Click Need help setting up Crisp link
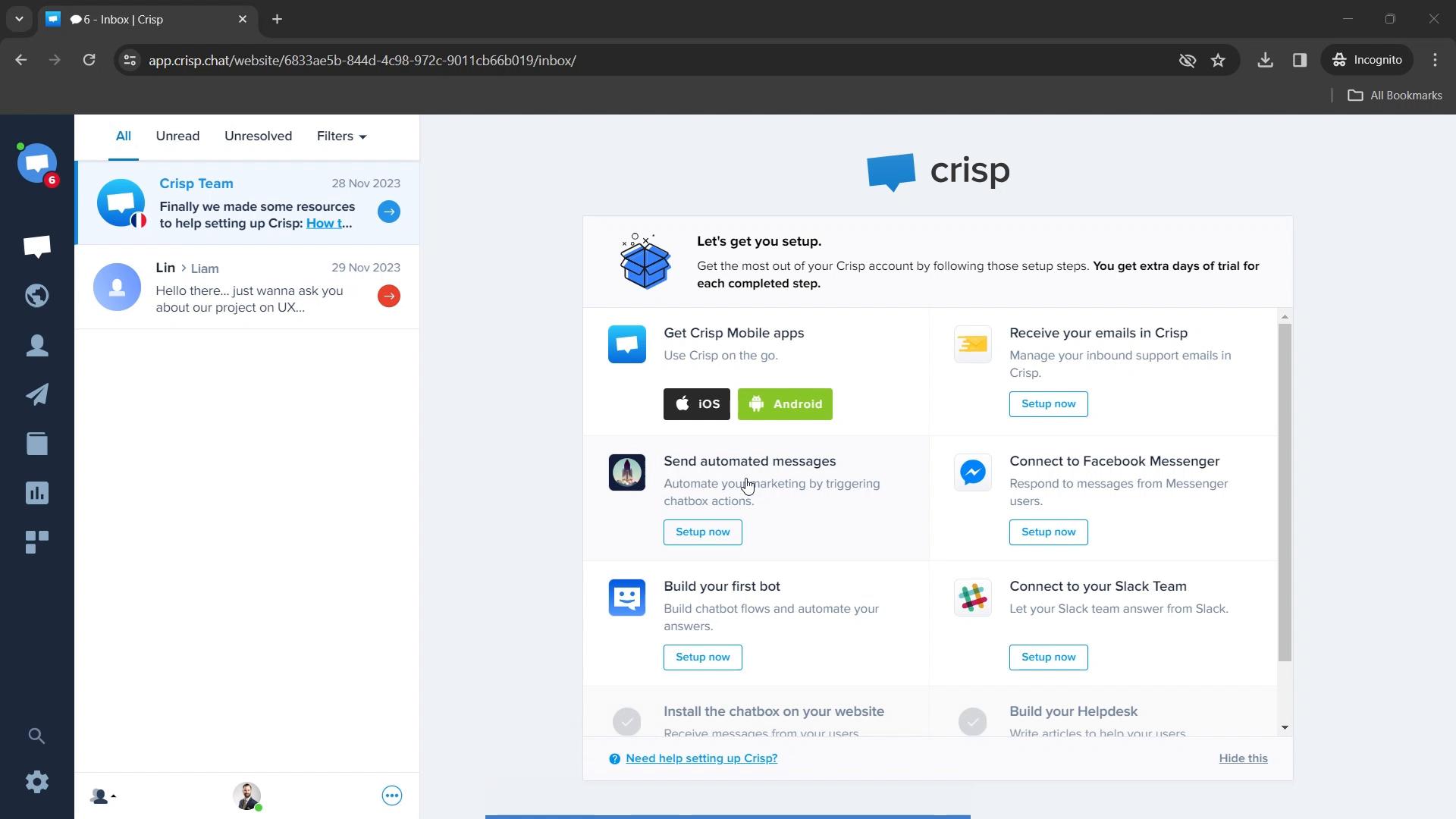The width and height of the screenshot is (1456, 819). tap(701, 758)
